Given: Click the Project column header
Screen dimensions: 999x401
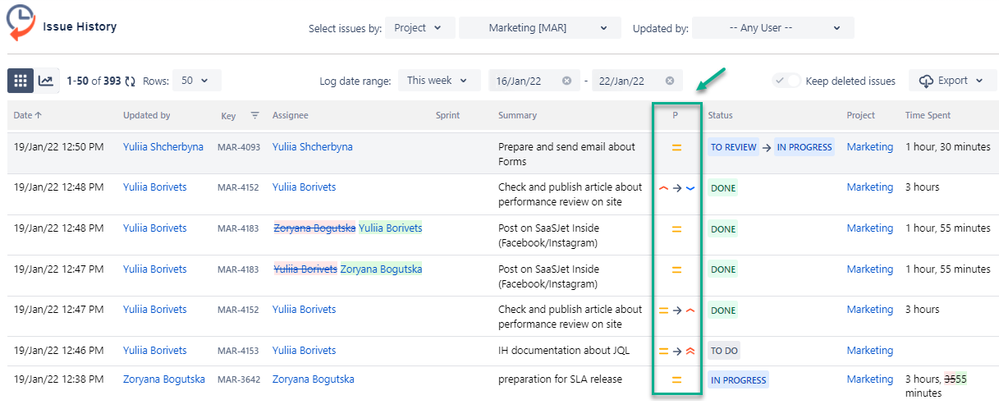Looking at the screenshot, I should point(861,115).
